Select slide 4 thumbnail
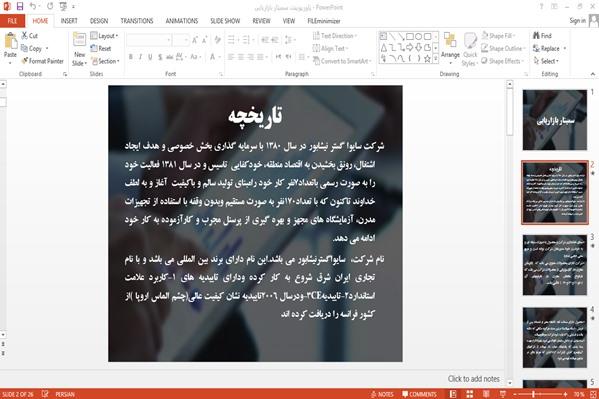599x399 pixels. 555,337
